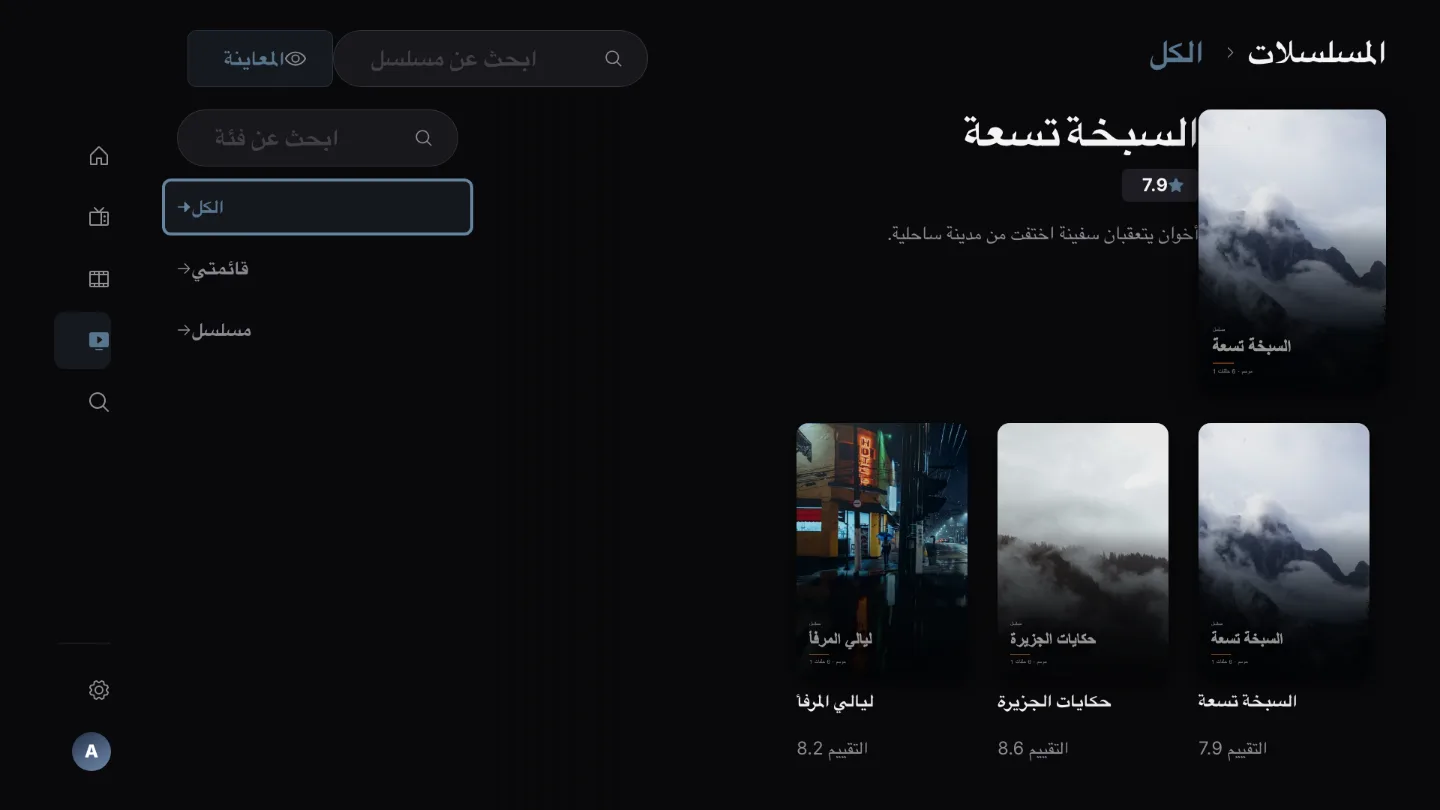
Task: Open the السبخة تسعة card in grid
Action: pyautogui.click(x=1284, y=551)
